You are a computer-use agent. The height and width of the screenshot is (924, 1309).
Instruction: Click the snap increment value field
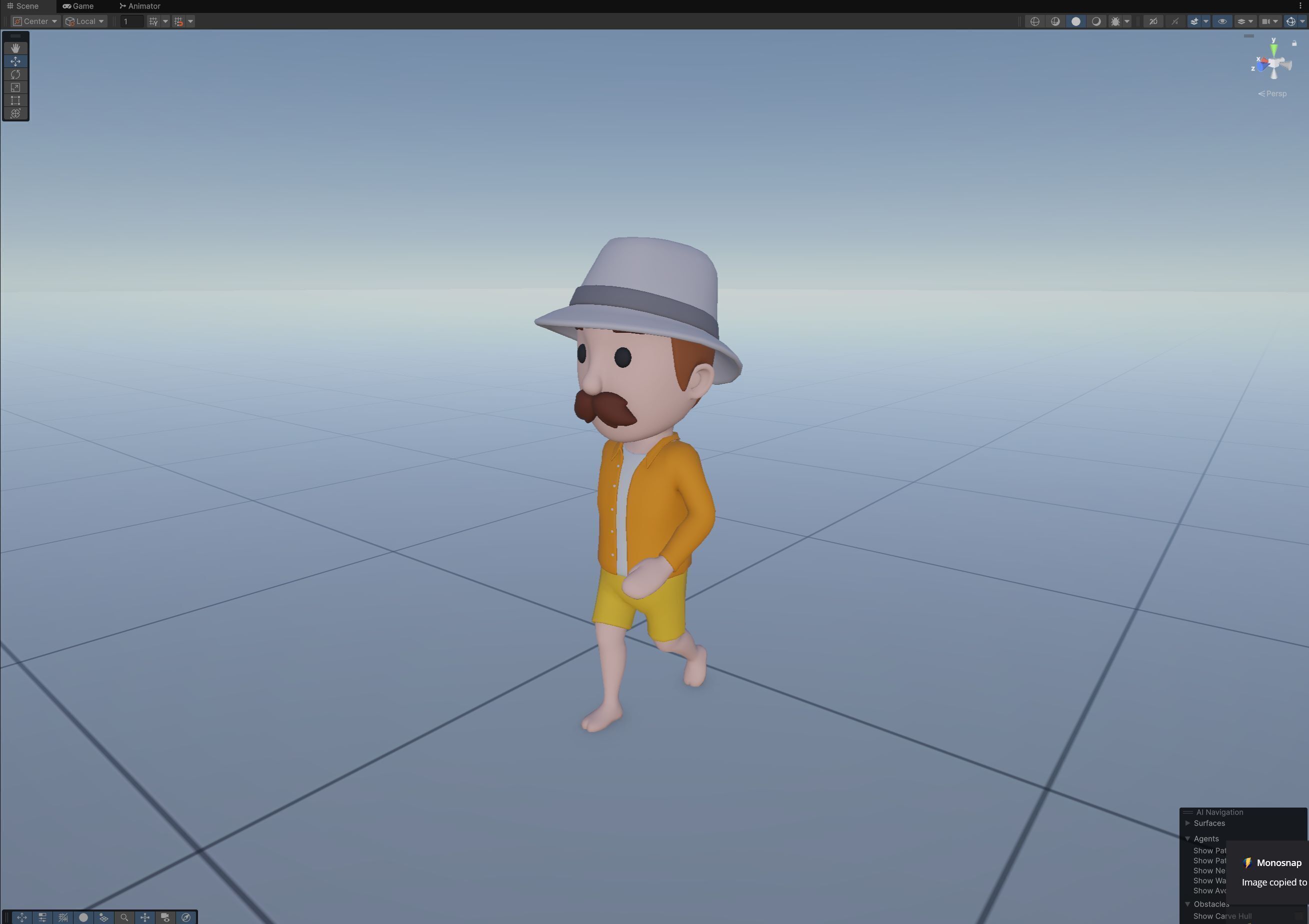(x=131, y=21)
